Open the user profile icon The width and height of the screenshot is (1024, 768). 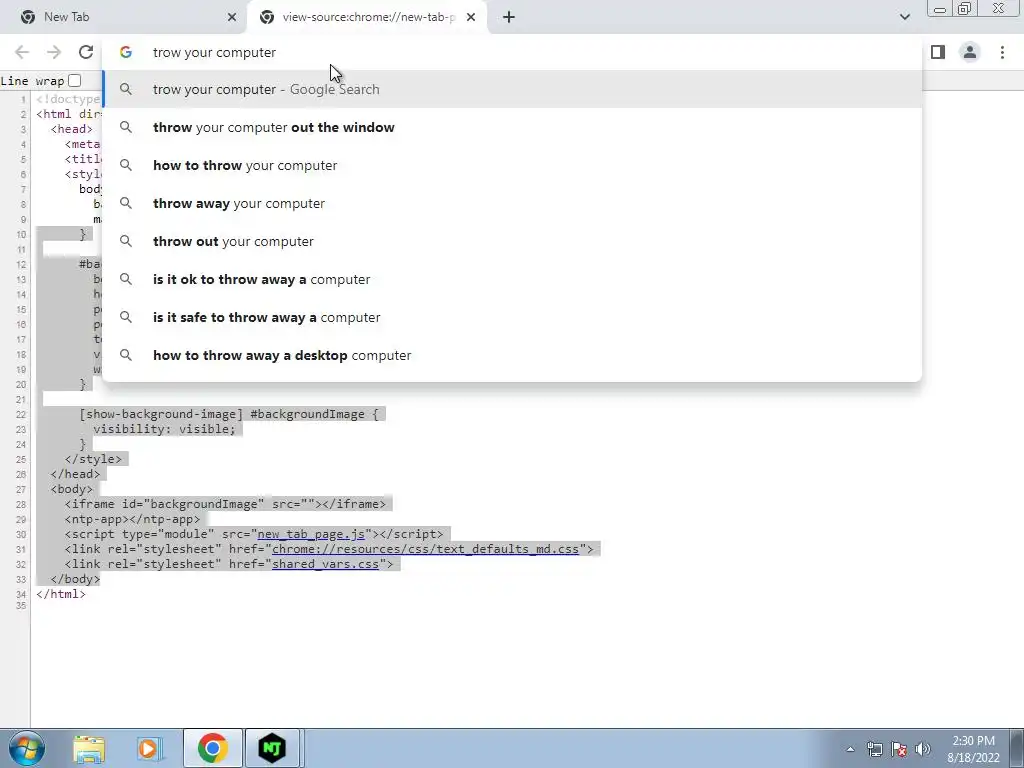click(970, 52)
